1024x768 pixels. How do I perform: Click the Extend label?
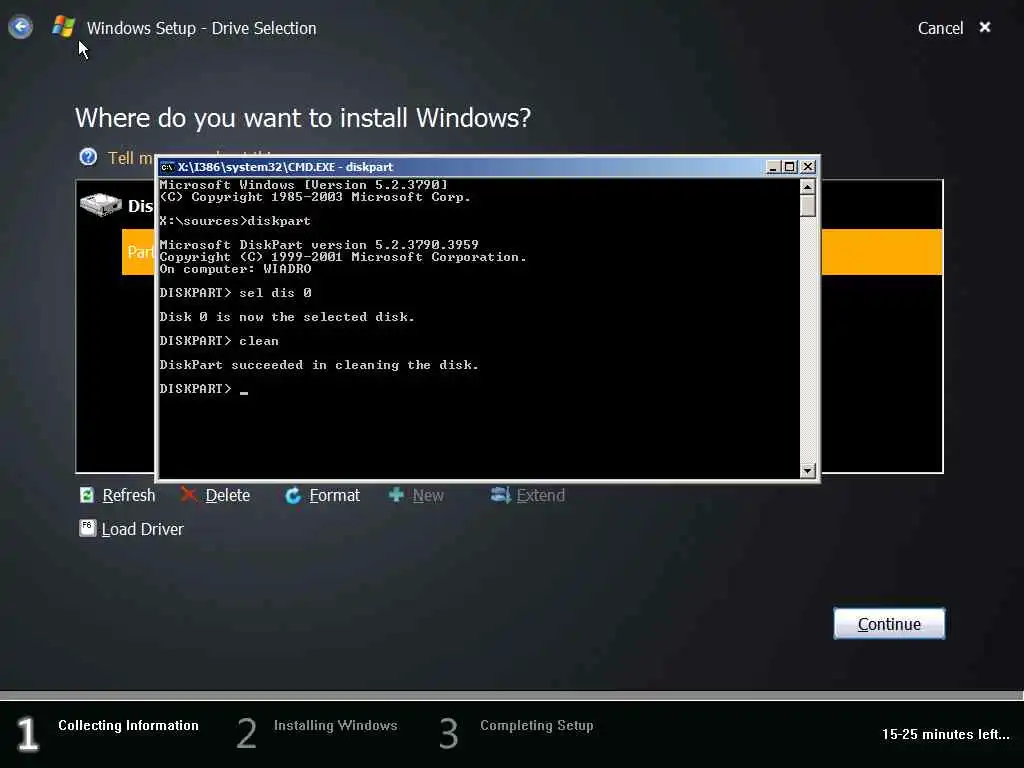[x=541, y=496]
